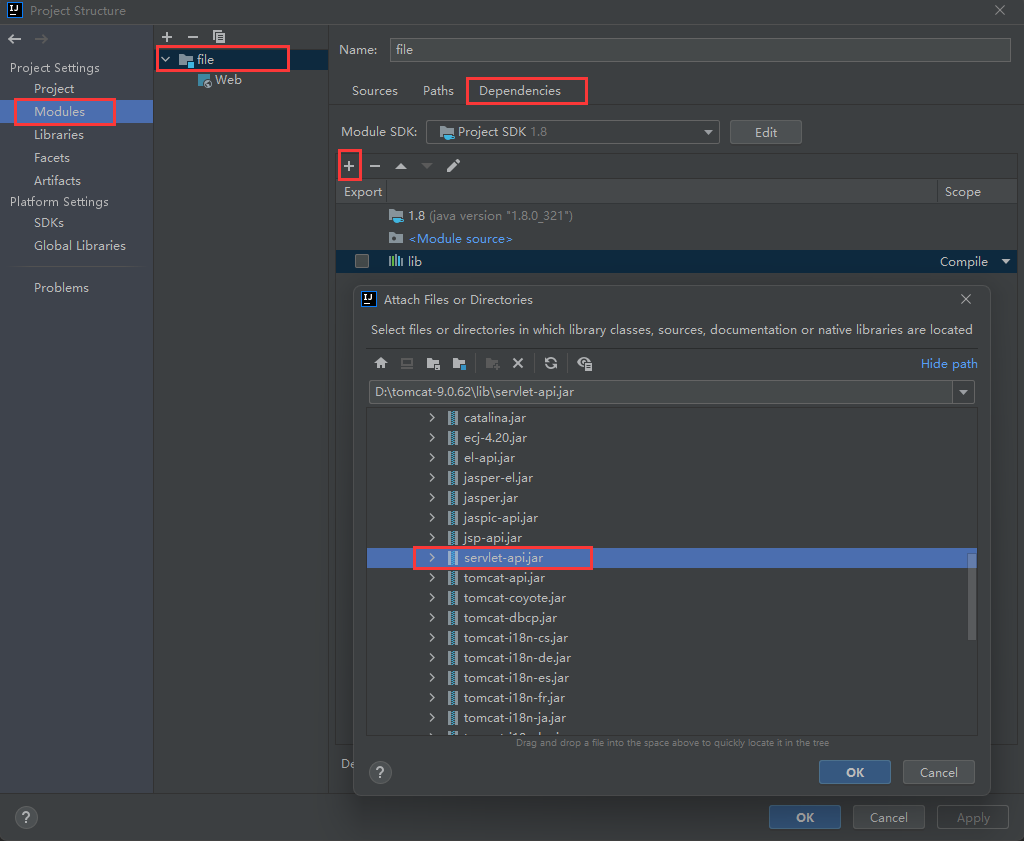Expand tomcat-dbcp.jar node

pyautogui.click(x=432, y=618)
